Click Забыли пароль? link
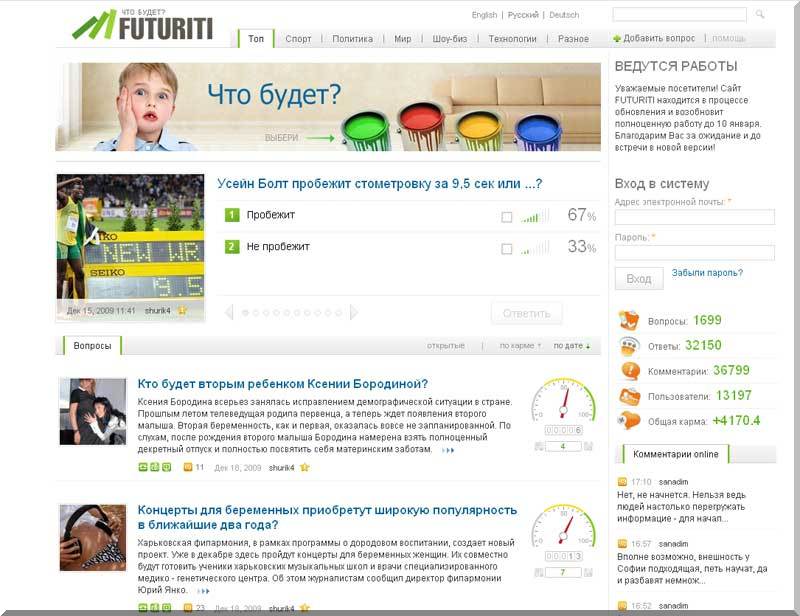Screen dimensions: 800x616 click(x=707, y=273)
